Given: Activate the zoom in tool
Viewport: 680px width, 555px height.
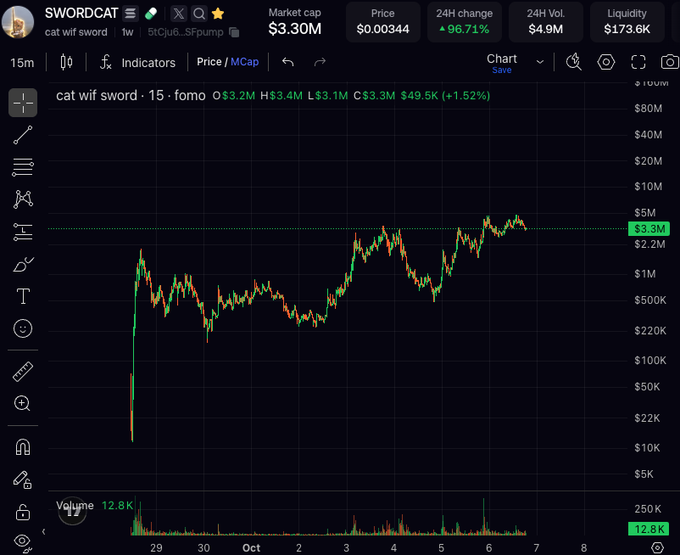Looking at the screenshot, I should (x=22, y=403).
